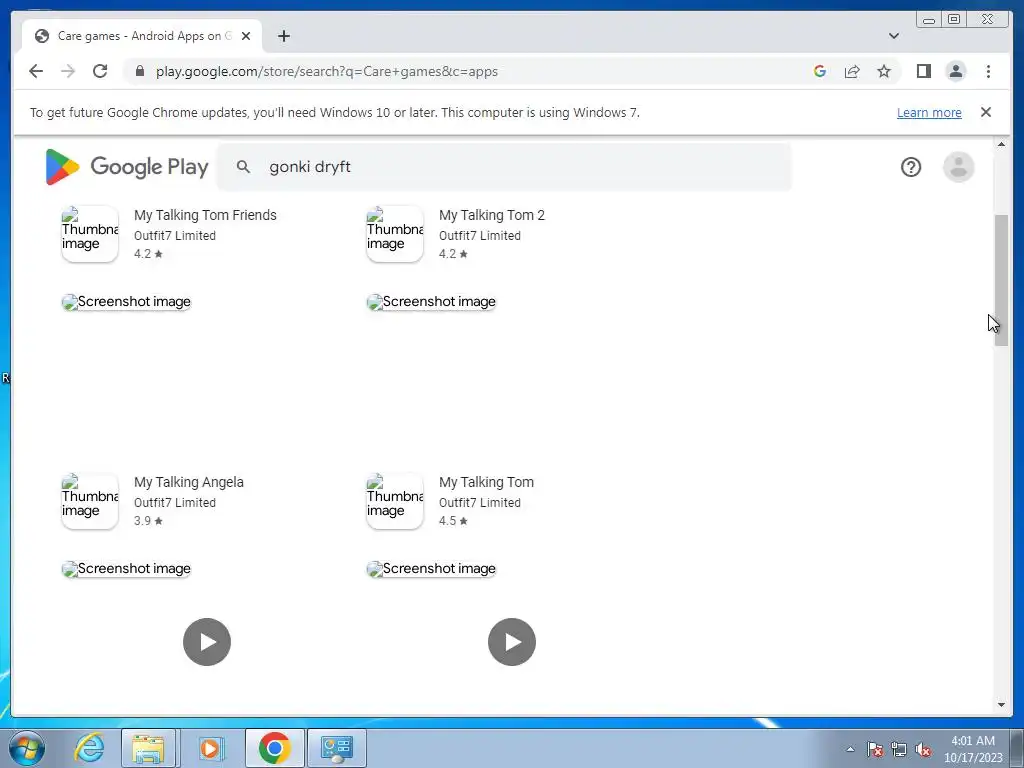Open My Talking Tom 2 screenshot image
Screen dimensions: 1024x768
point(431,302)
